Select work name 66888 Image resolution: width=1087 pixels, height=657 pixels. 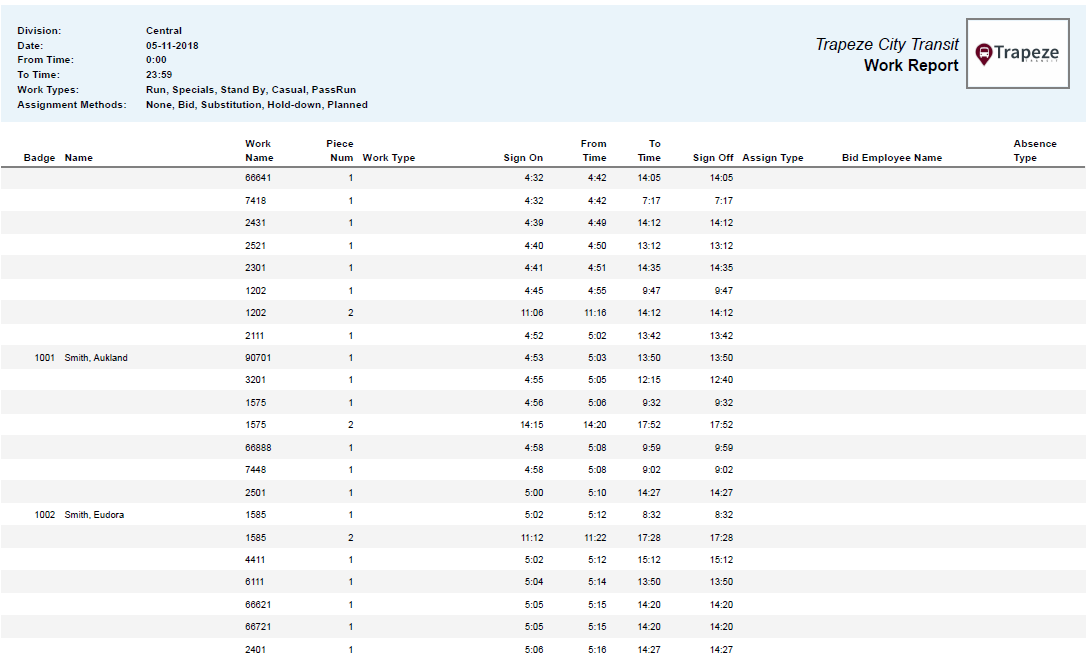[258, 448]
